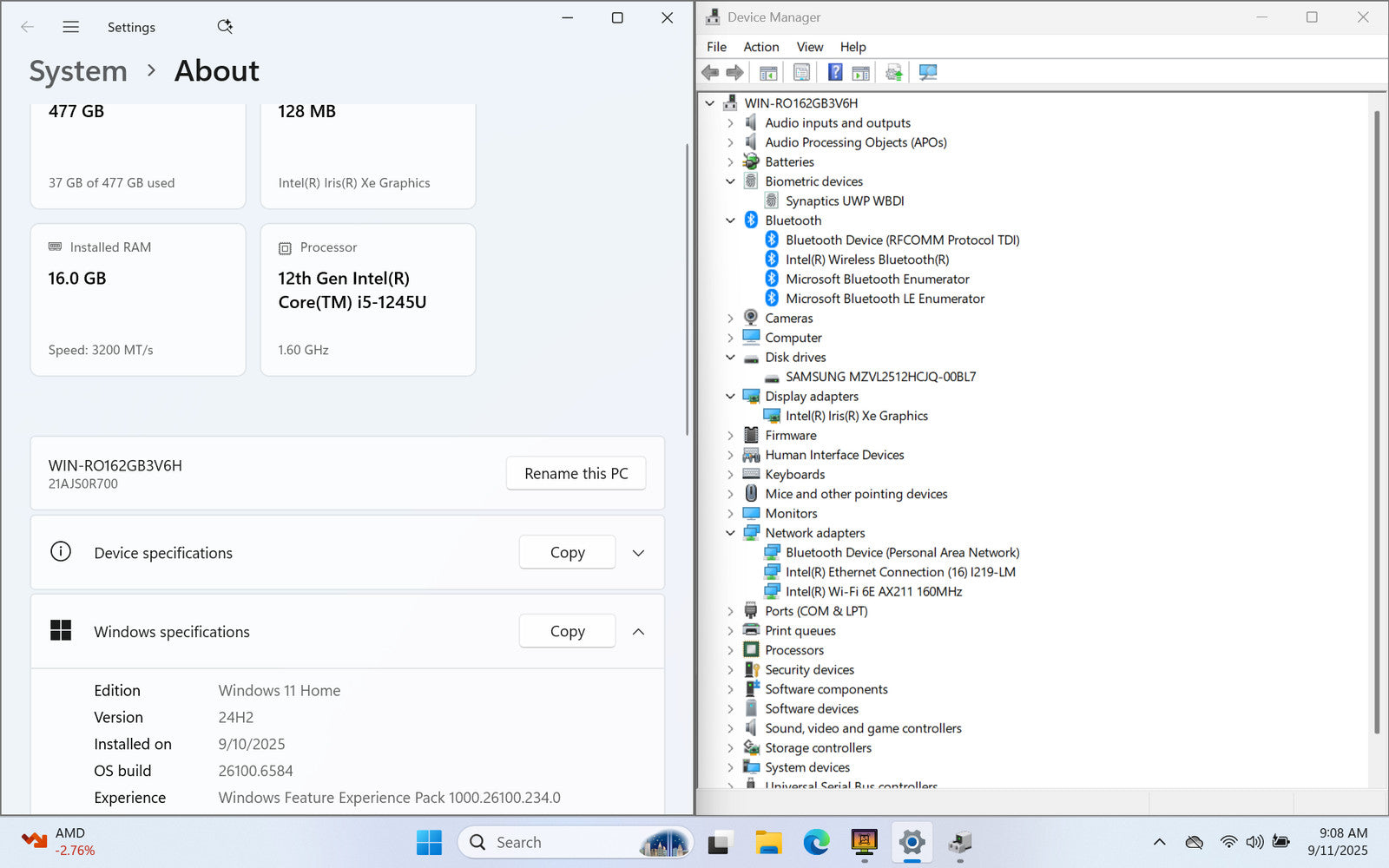
Task: Click the Device Manager tree vertical scrollbar
Action: [1376, 422]
